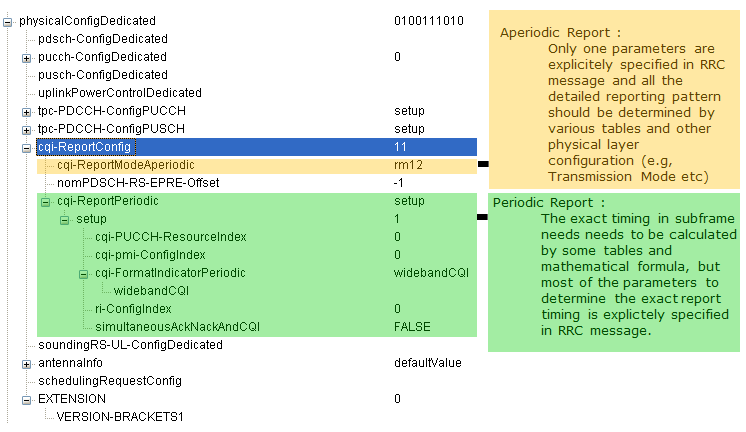
Task: Collapse cqi-FormatIndicatorPeriodic node
Action: click(x=83, y=274)
